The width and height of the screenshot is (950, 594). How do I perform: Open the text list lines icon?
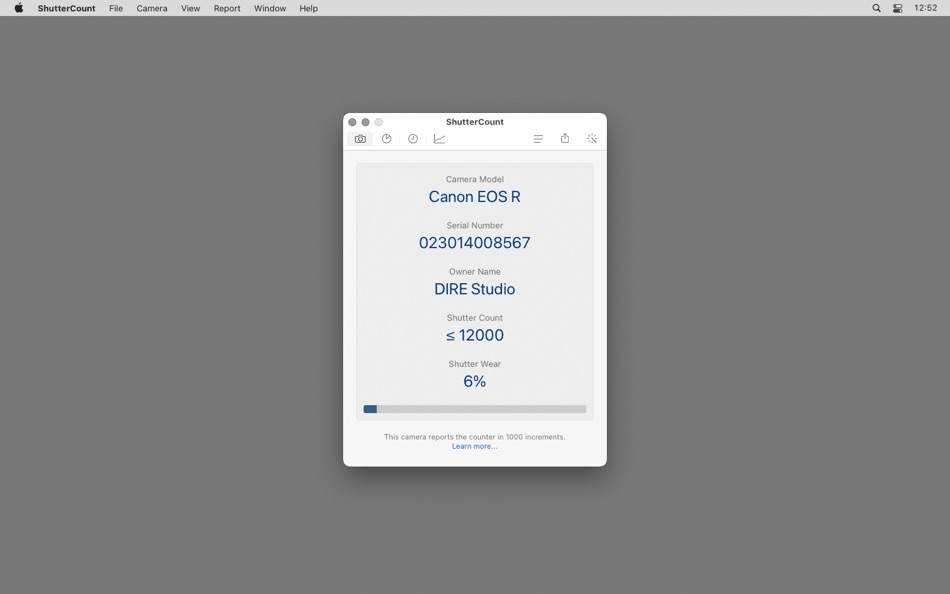[x=538, y=139]
